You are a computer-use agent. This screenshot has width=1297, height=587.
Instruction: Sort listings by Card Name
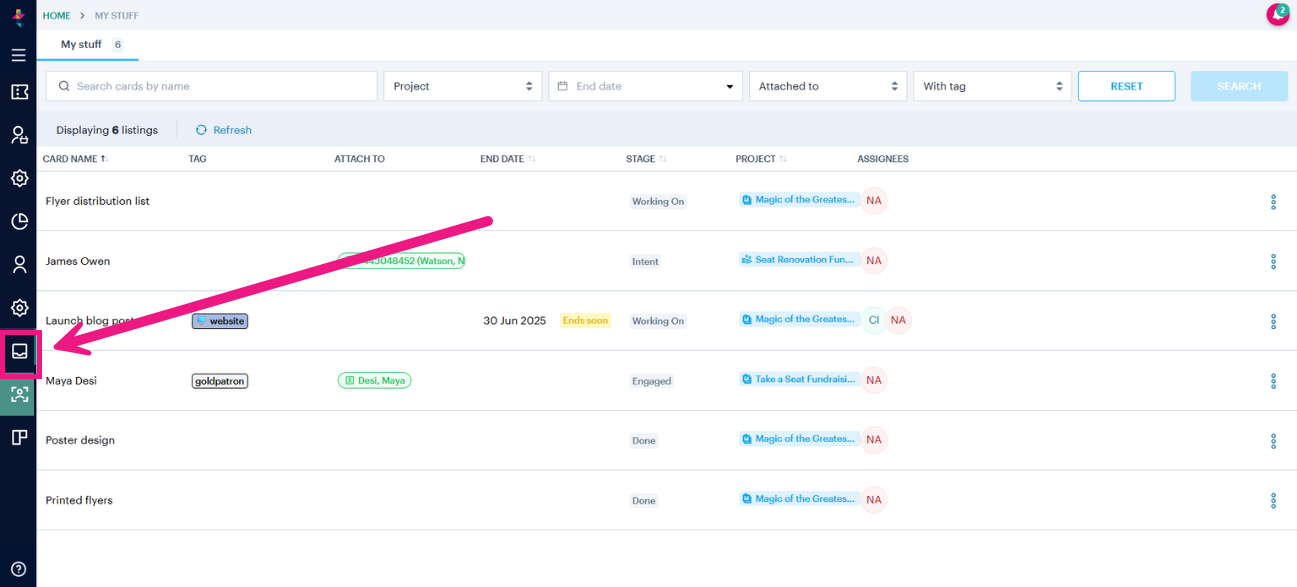[75, 158]
